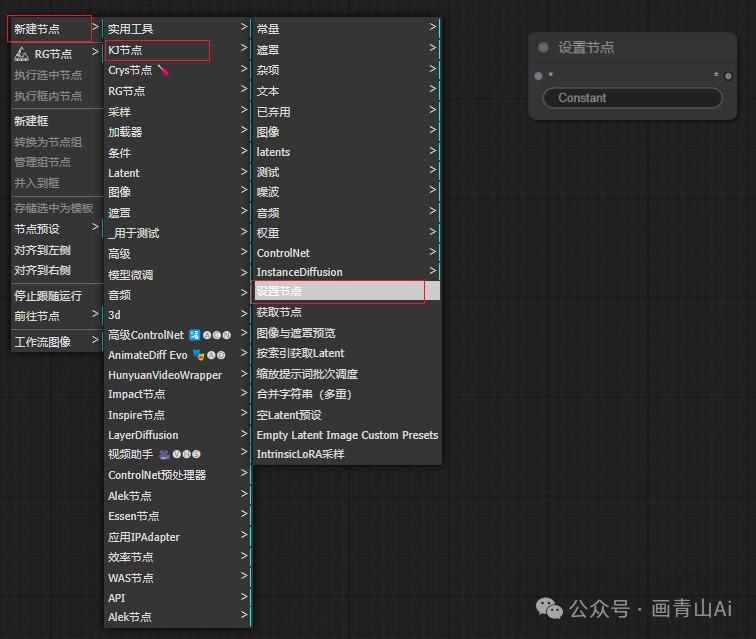This screenshot has width=756, height=639.
Task: Expand the 前往节点 submenu
Action: tap(56, 316)
